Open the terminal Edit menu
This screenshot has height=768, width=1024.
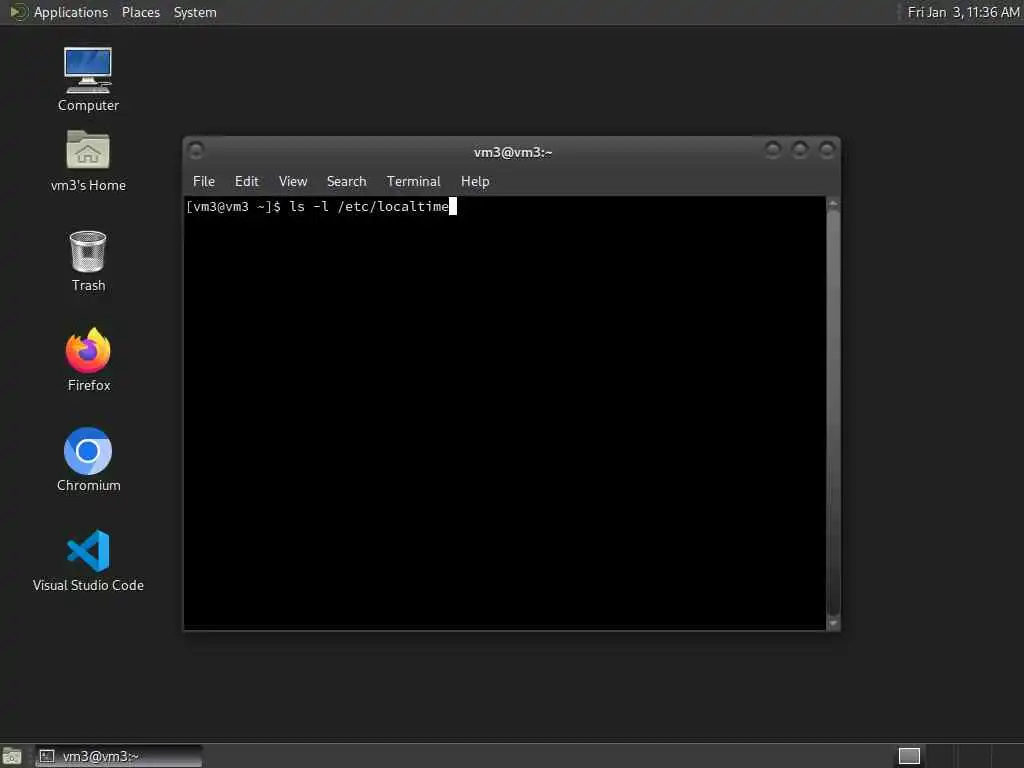247,182
